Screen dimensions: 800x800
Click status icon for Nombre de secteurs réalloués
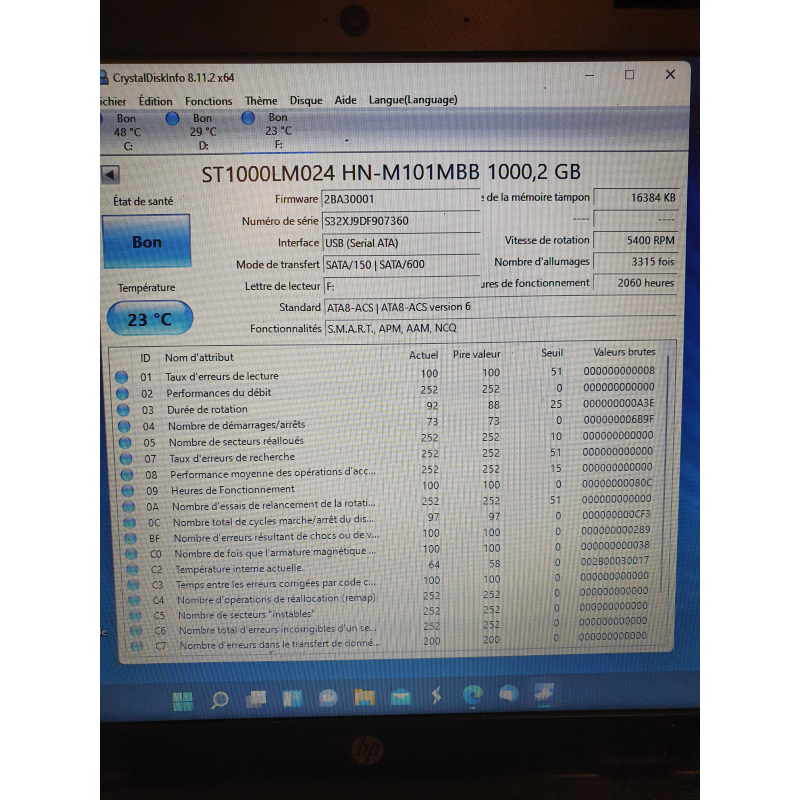pyautogui.click(x=124, y=442)
